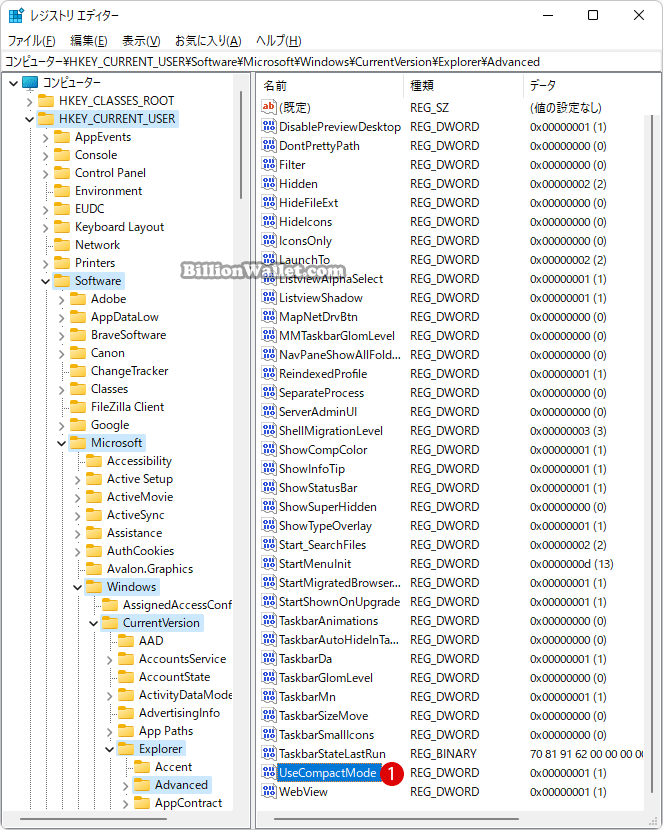Expand the Advanced key
Screen dimensions: 663x830
(x=125, y=786)
